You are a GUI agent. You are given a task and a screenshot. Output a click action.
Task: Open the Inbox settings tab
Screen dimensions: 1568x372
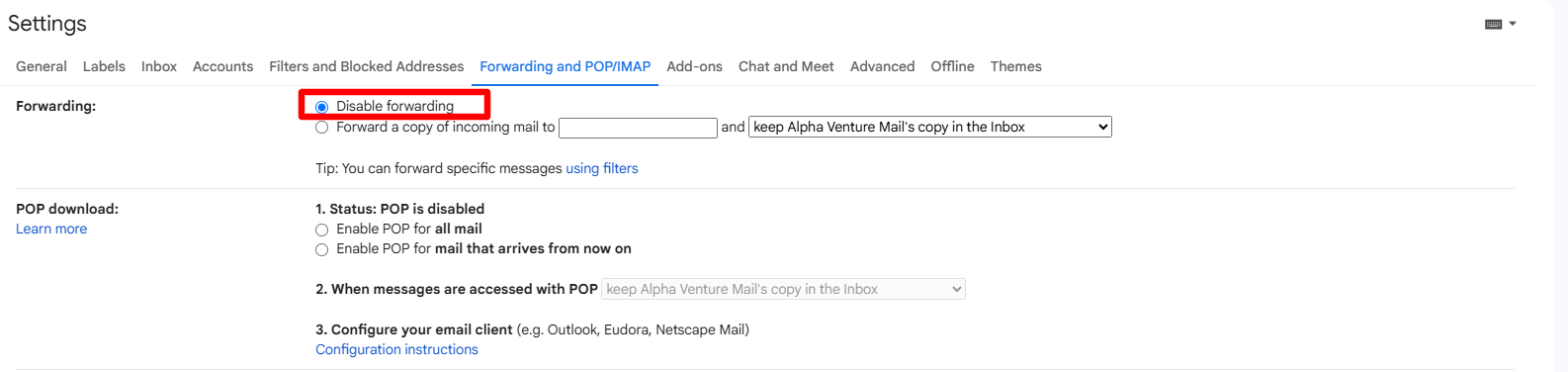(159, 66)
